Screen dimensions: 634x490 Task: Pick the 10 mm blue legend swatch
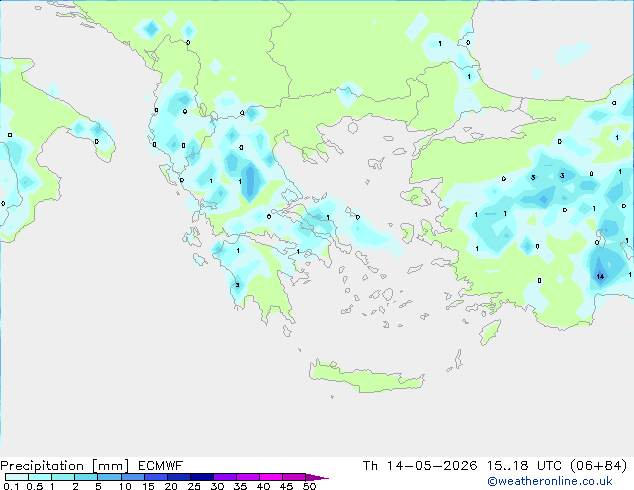pos(132,477)
